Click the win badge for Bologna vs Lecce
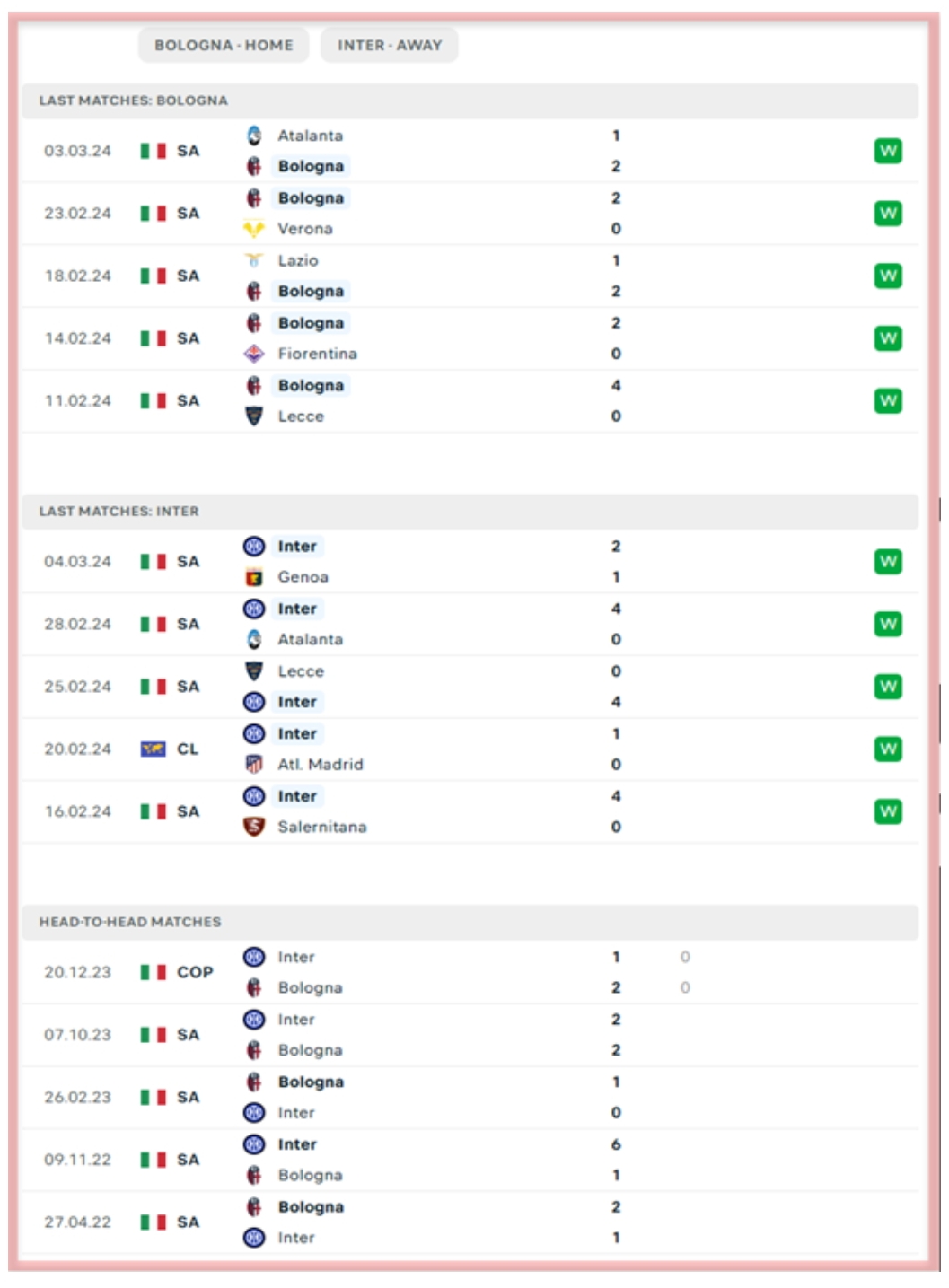 888,401
